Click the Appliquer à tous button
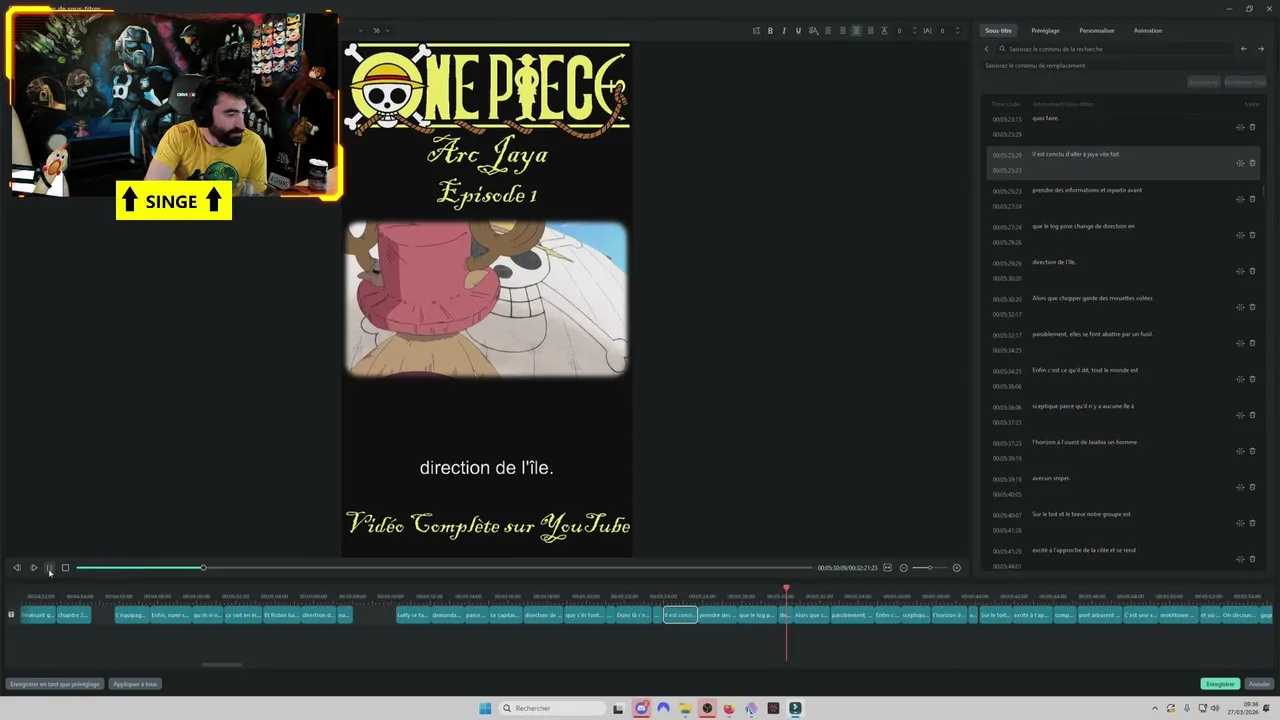1280x720 pixels. (x=135, y=684)
